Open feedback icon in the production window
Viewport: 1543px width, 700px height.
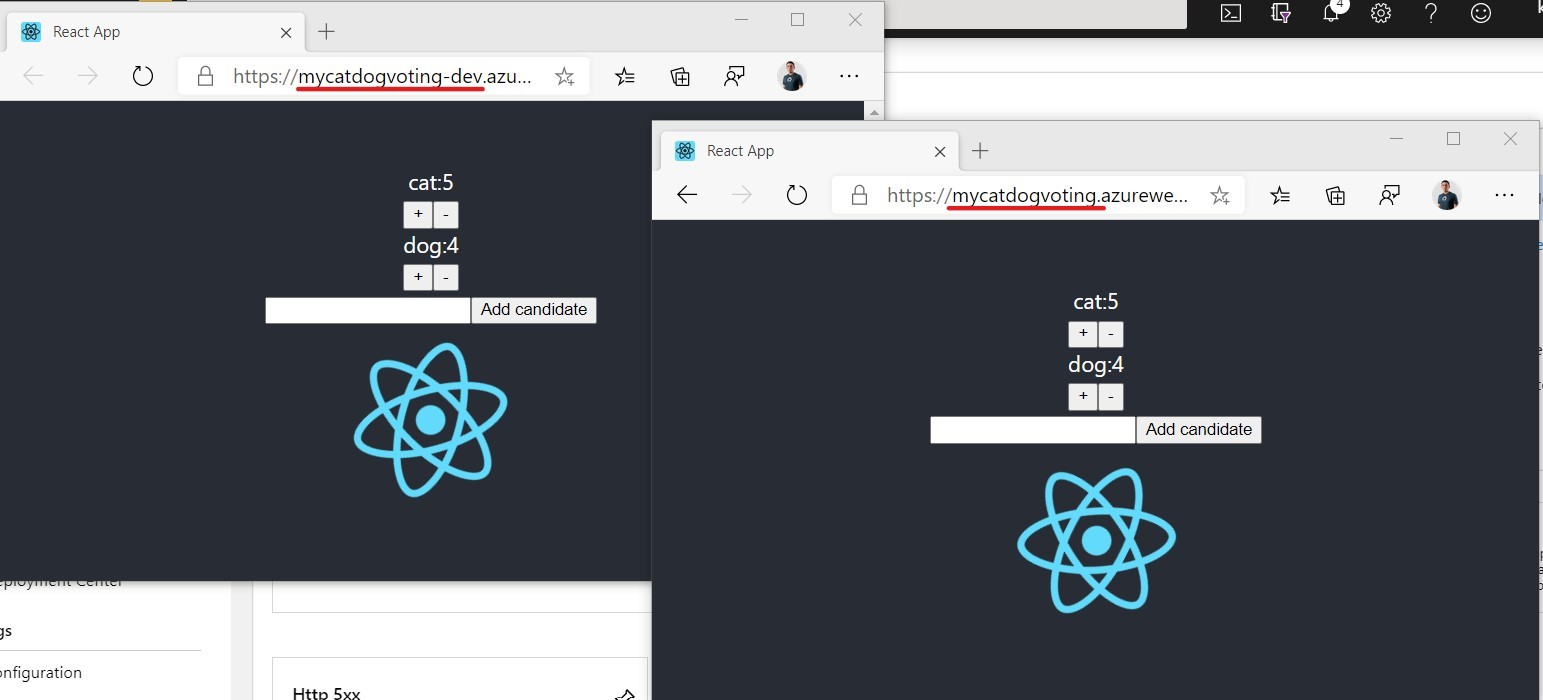[x=1389, y=195]
